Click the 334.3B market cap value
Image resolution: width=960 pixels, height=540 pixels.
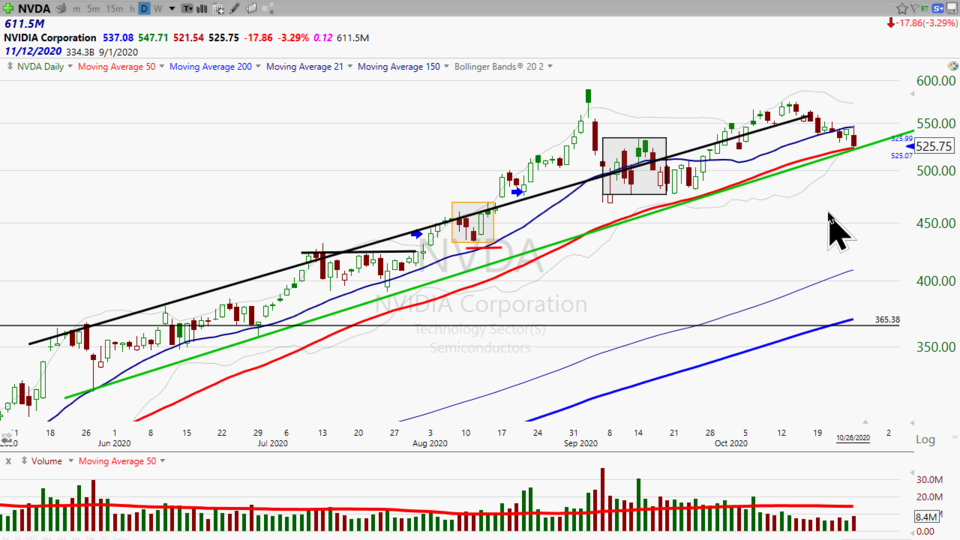(80, 53)
